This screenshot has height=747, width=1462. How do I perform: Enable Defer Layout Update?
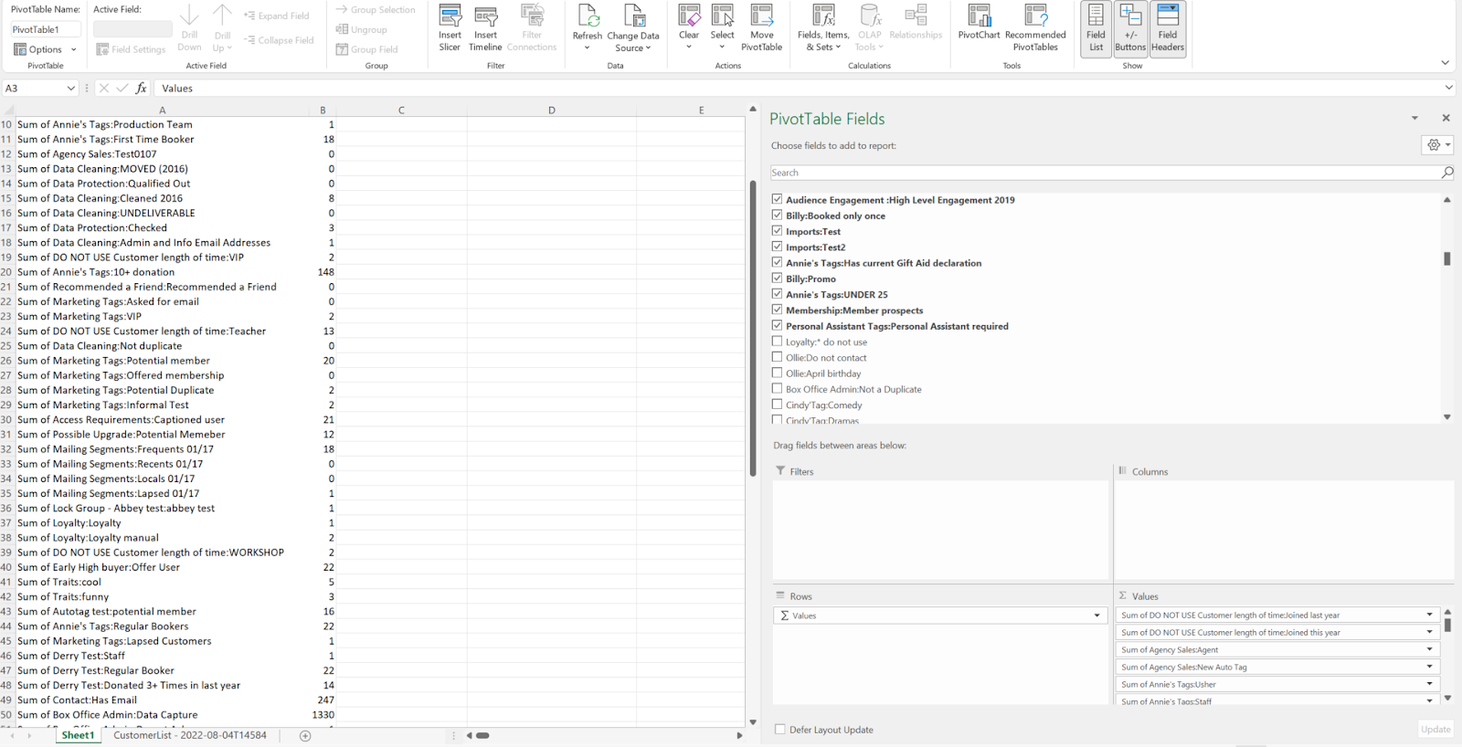click(x=780, y=730)
